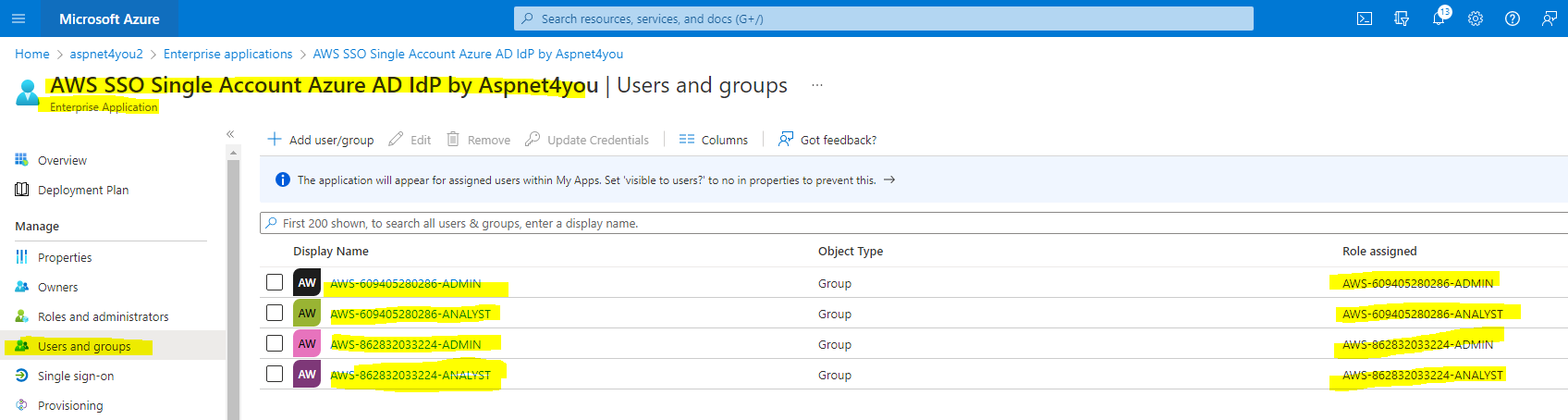Collapse the sidebar with the double chevron

[x=230, y=134]
